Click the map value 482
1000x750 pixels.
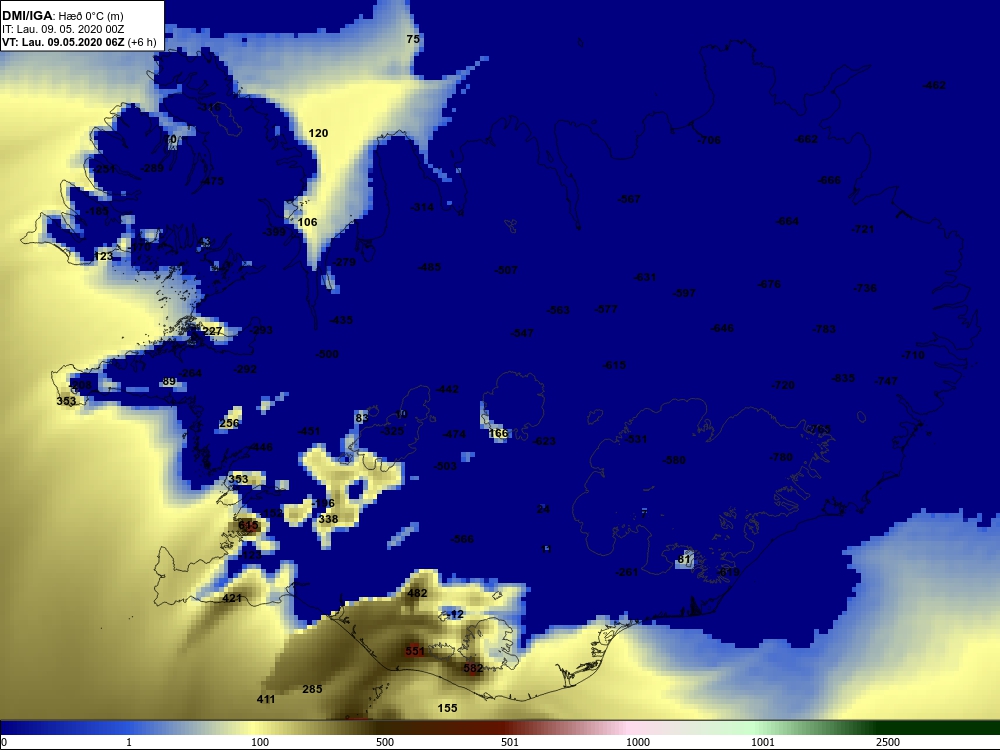pyautogui.click(x=417, y=593)
